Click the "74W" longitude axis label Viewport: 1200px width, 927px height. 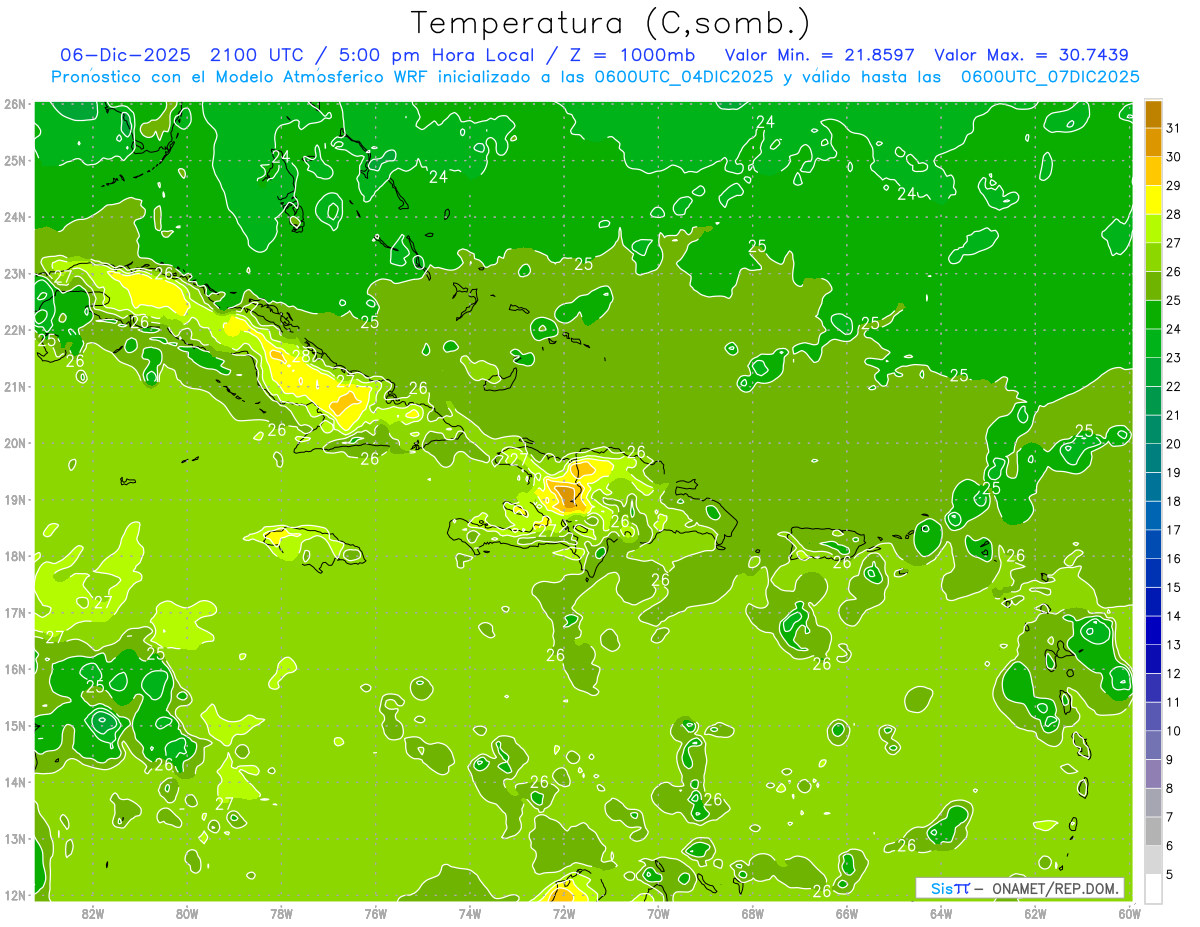point(470,913)
